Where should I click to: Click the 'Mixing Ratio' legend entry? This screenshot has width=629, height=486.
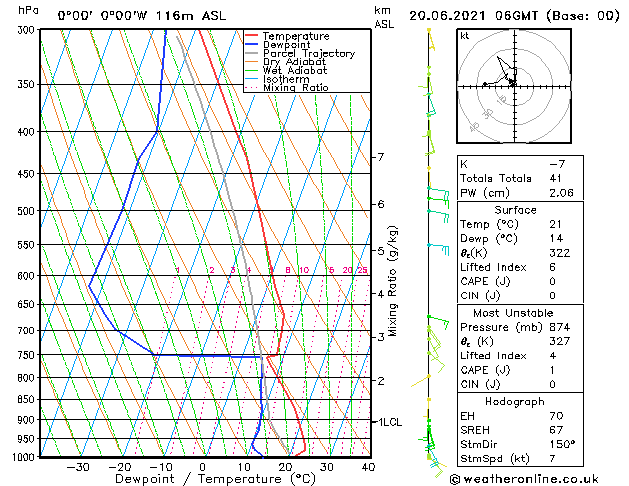click(x=296, y=87)
